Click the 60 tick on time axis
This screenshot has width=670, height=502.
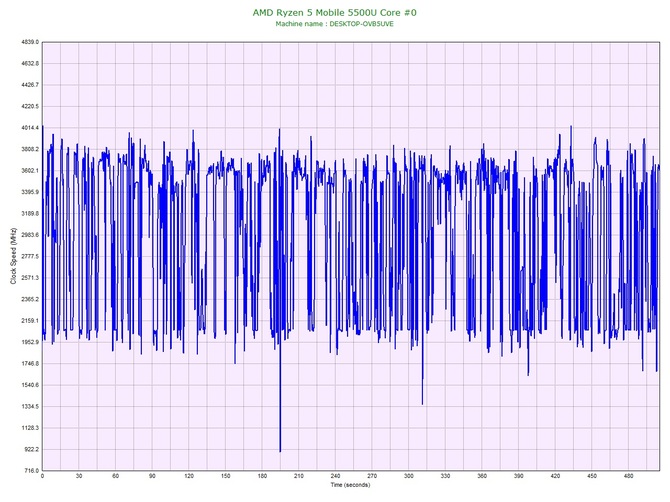pyautogui.click(x=115, y=476)
